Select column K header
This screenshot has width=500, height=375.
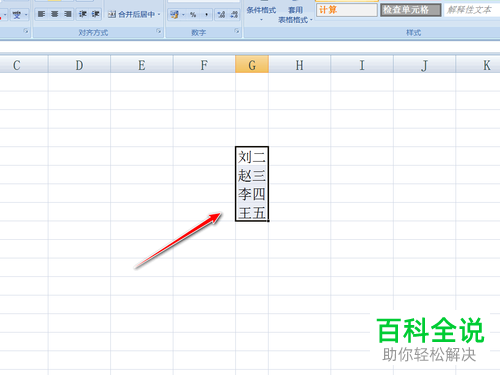click(x=478, y=65)
